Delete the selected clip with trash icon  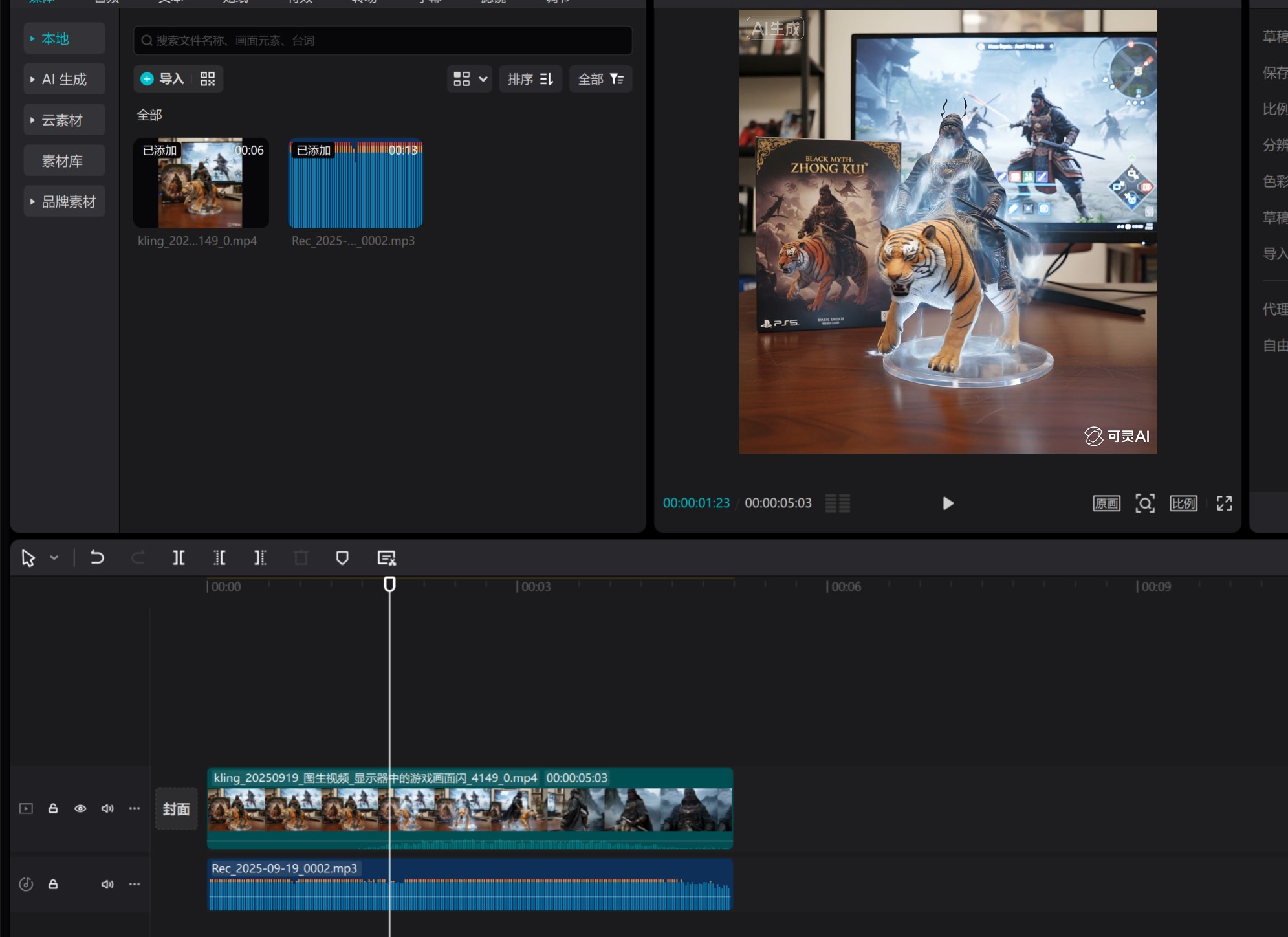[x=301, y=558]
